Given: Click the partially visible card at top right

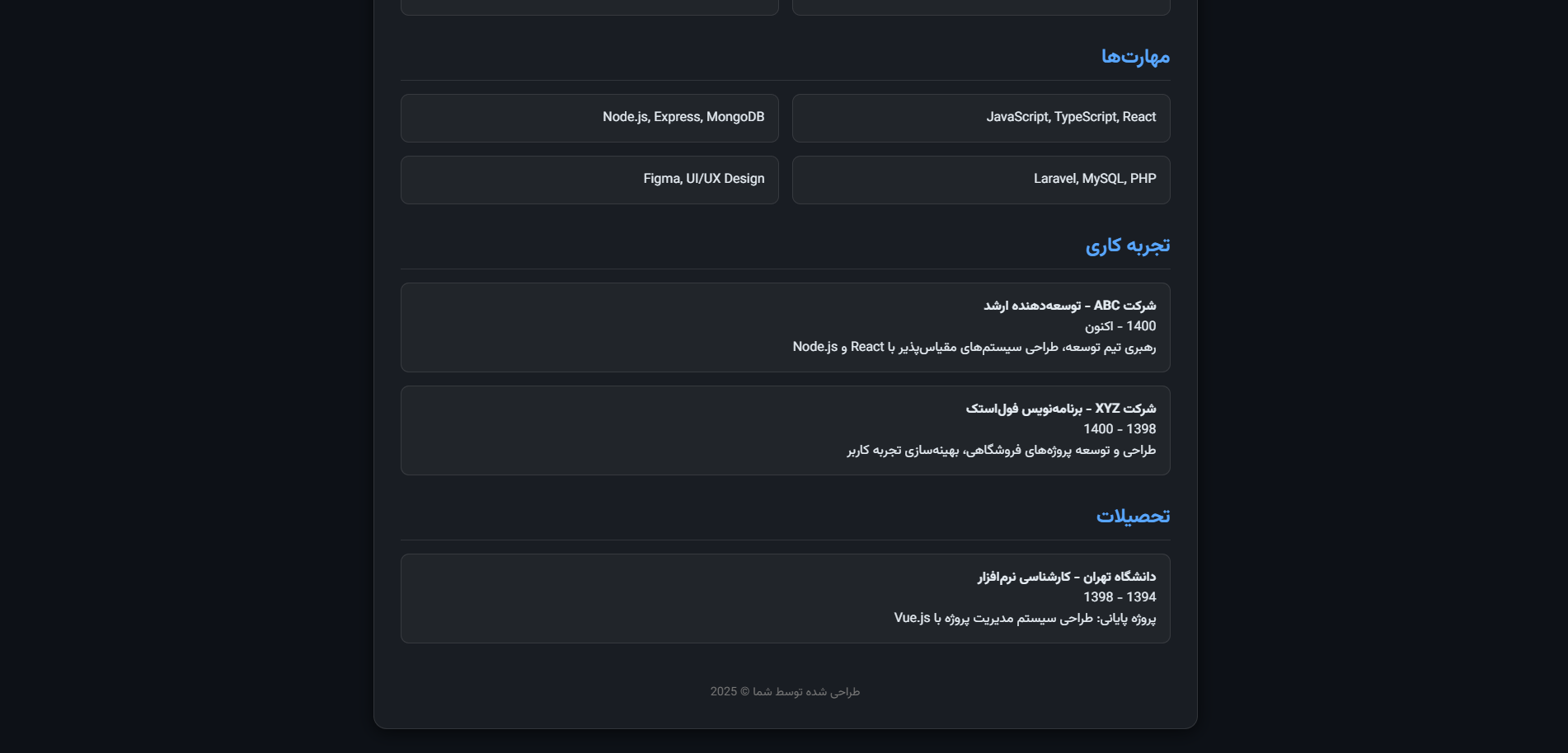Looking at the screenshot, I should pos(981,7).
